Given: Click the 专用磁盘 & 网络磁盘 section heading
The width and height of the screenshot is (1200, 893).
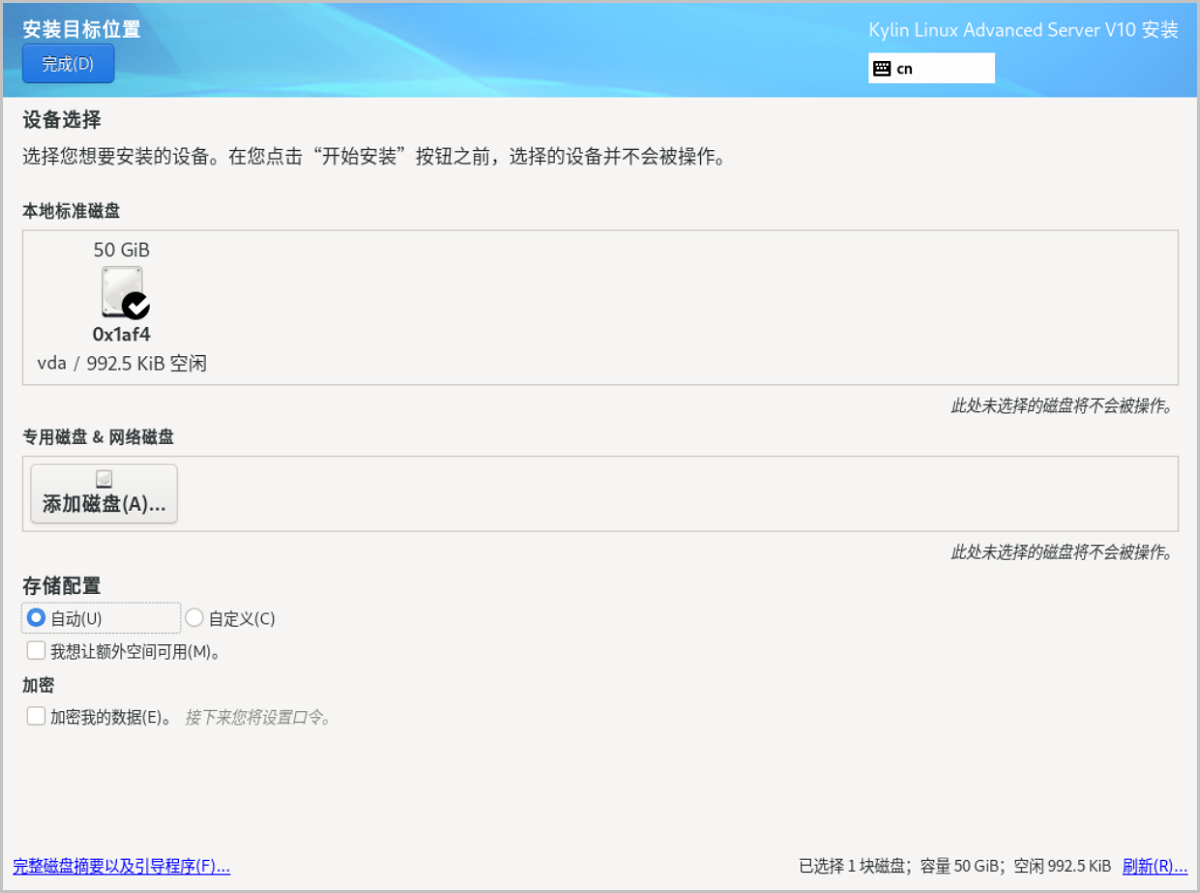Looking at the screenshot, I should (x=98, y=437).
